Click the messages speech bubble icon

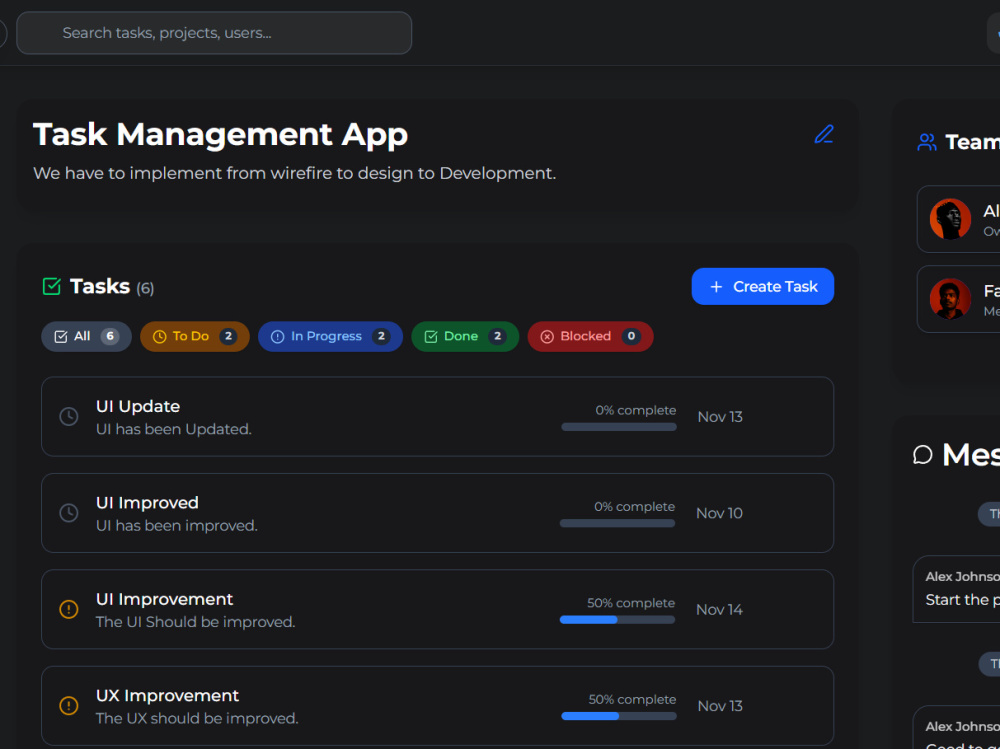922,455
